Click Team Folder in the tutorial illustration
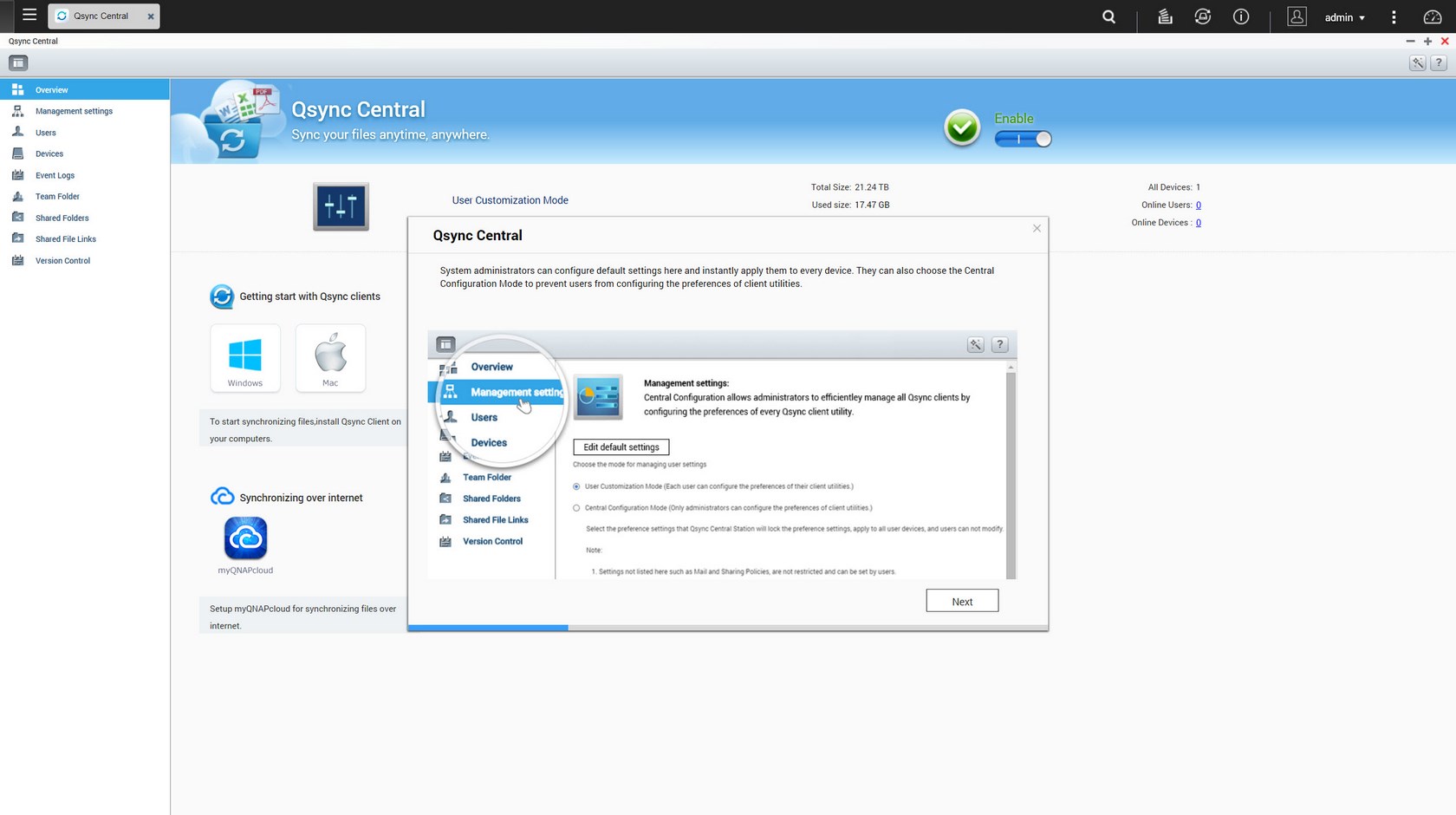 [x=487, y=477]
